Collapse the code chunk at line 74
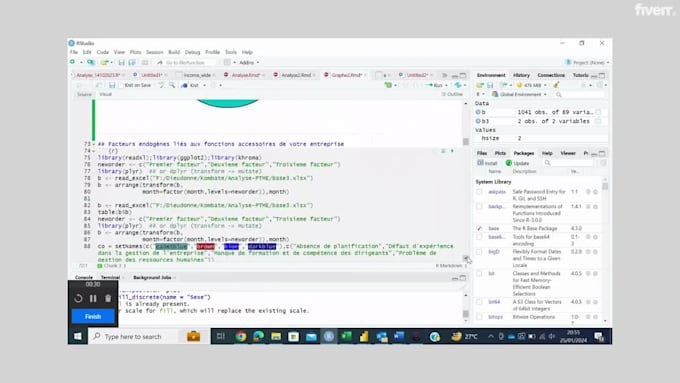The width and height of the screenshot is (680, 383). [94, 151]
